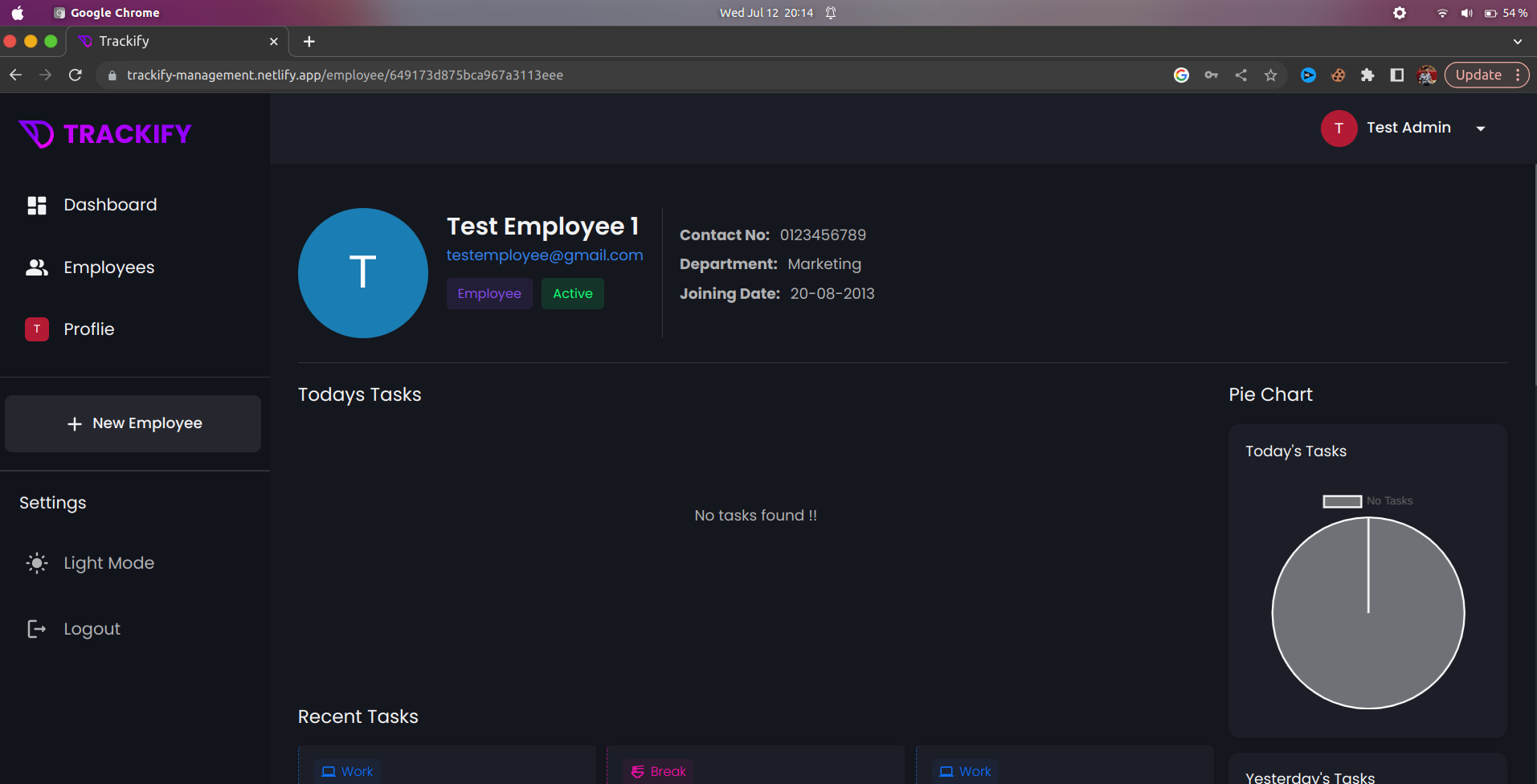The height and width of the screenshot is (784, 1537).
Task: Select the Employees people icon
Action: point(37,267)
